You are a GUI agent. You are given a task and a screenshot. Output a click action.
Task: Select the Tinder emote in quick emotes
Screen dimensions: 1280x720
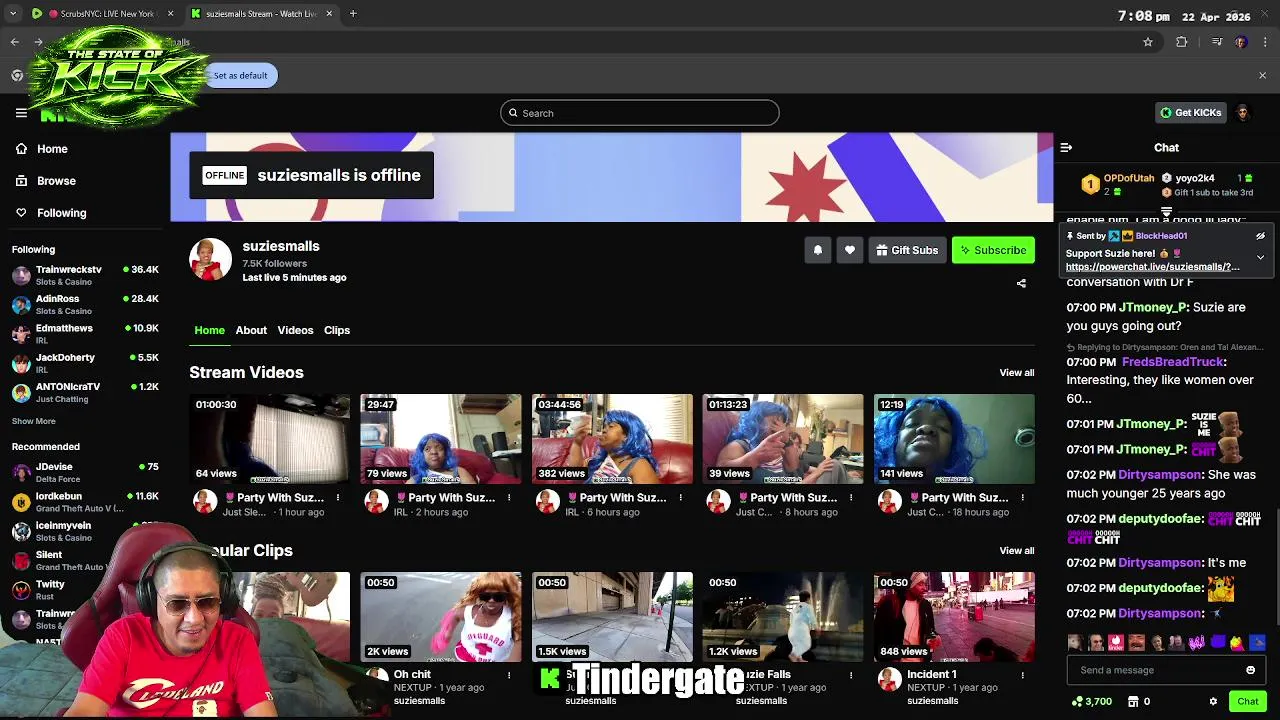(1117, 642)
